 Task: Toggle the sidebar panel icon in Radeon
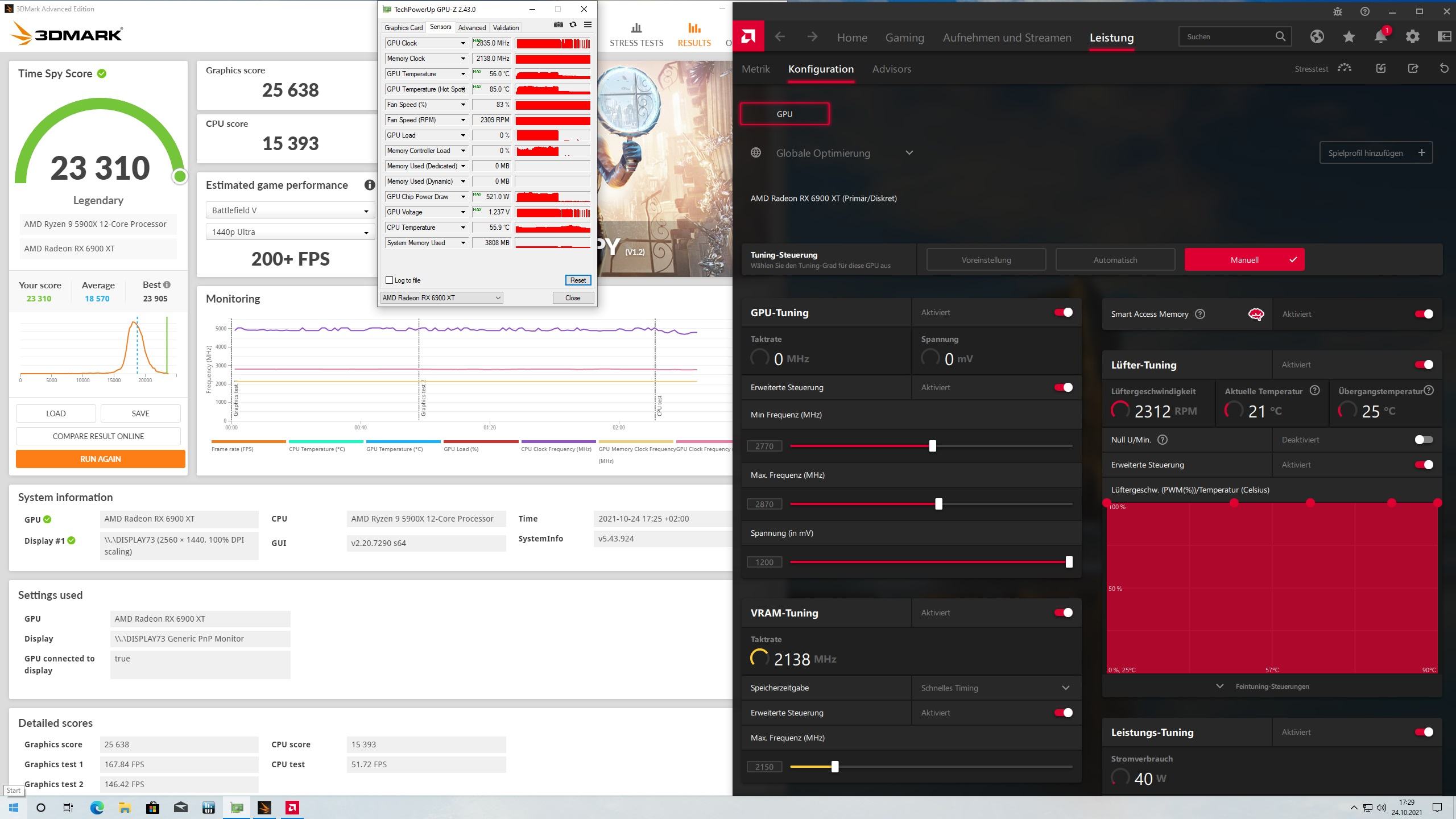[1445, 37]
